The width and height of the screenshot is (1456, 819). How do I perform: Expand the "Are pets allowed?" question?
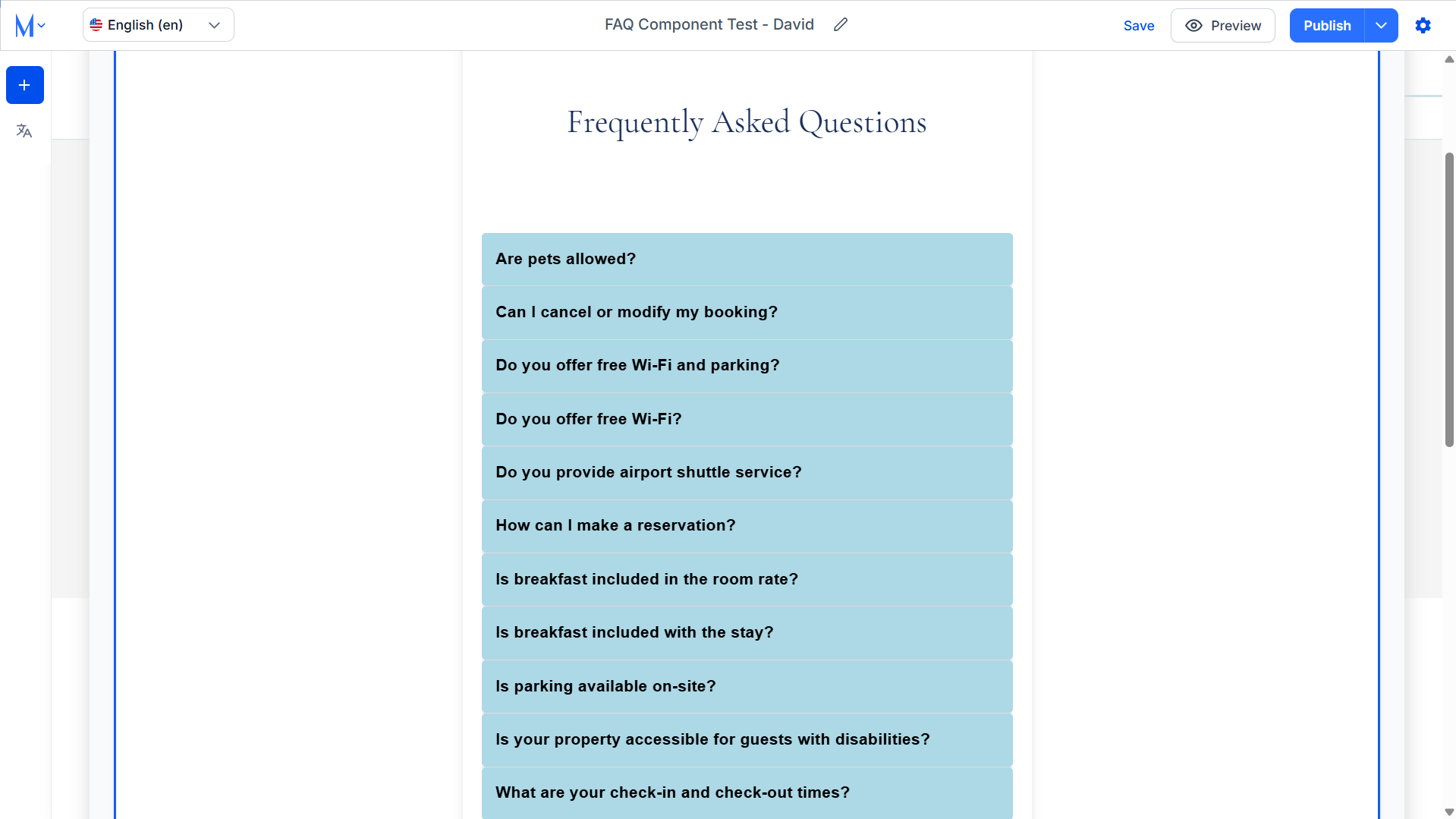point(747,259)
